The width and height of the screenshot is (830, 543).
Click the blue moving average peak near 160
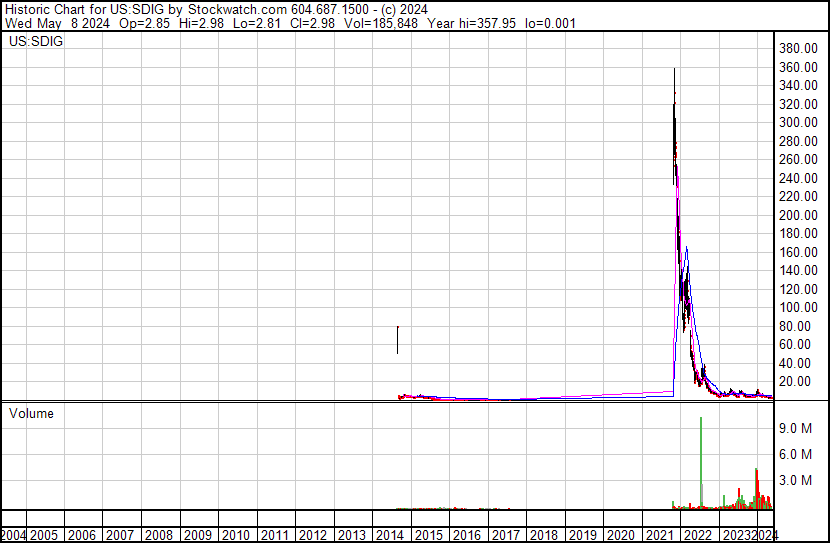687,248
